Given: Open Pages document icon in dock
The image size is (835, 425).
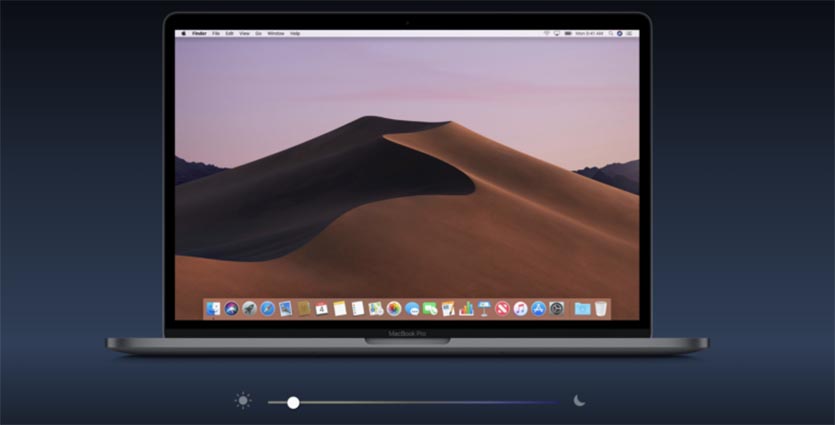Looking at the screenshot, I should coord(448,308).
